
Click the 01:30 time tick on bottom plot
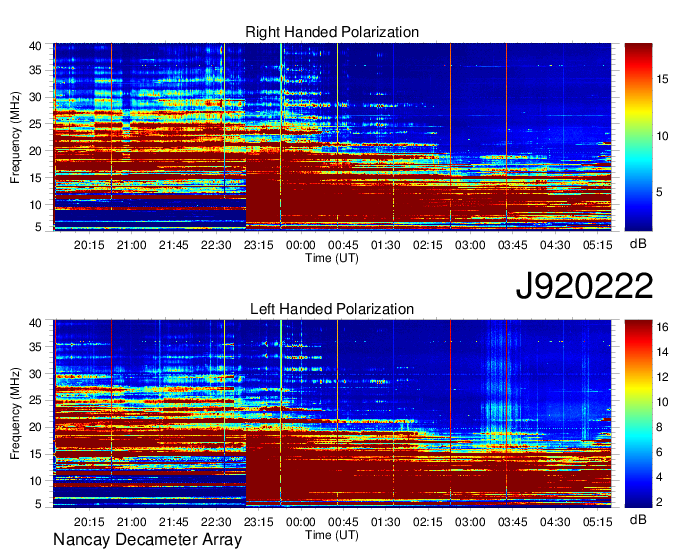point(386,522)
